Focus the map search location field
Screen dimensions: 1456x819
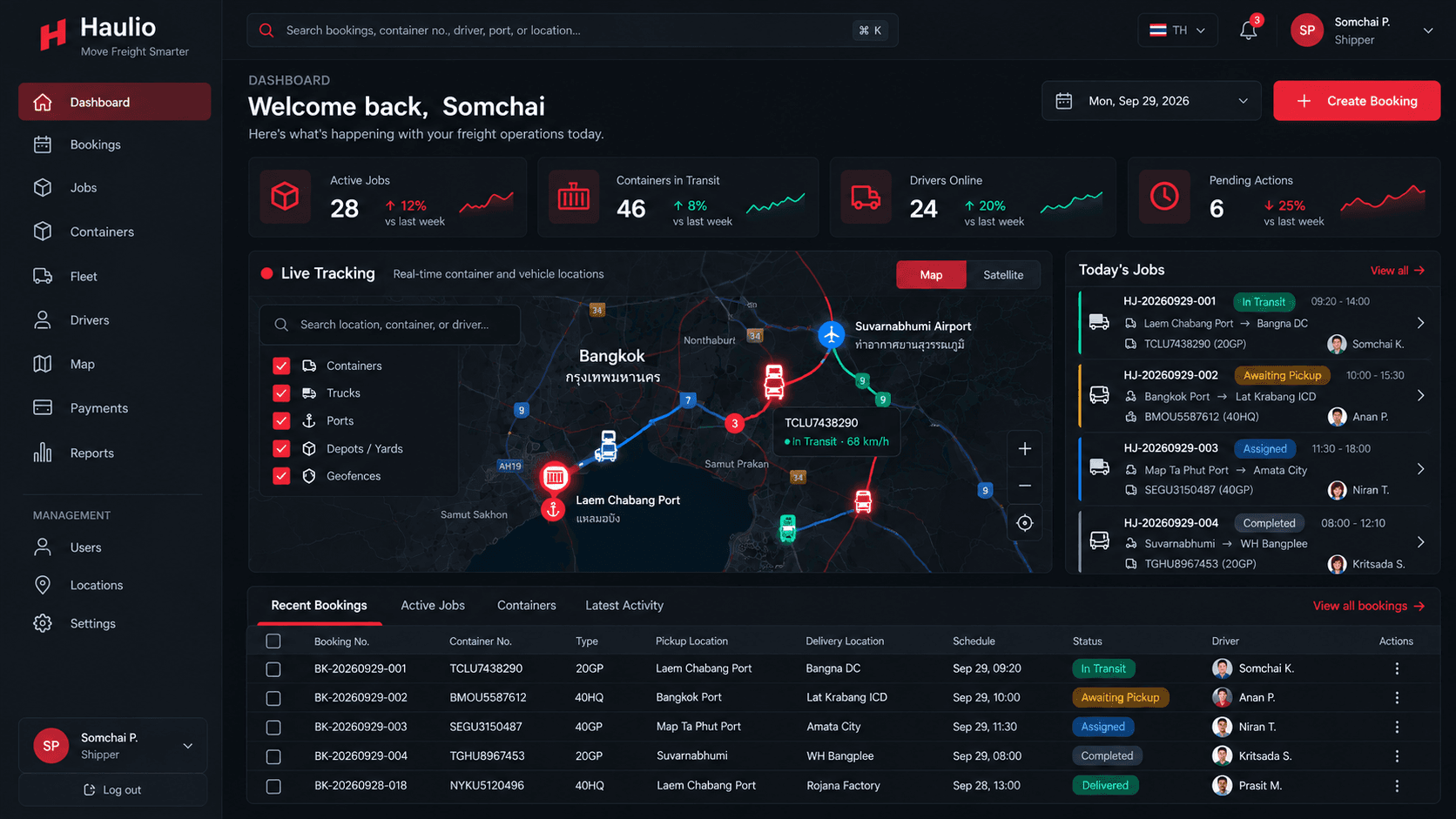[x=390, y=325]
